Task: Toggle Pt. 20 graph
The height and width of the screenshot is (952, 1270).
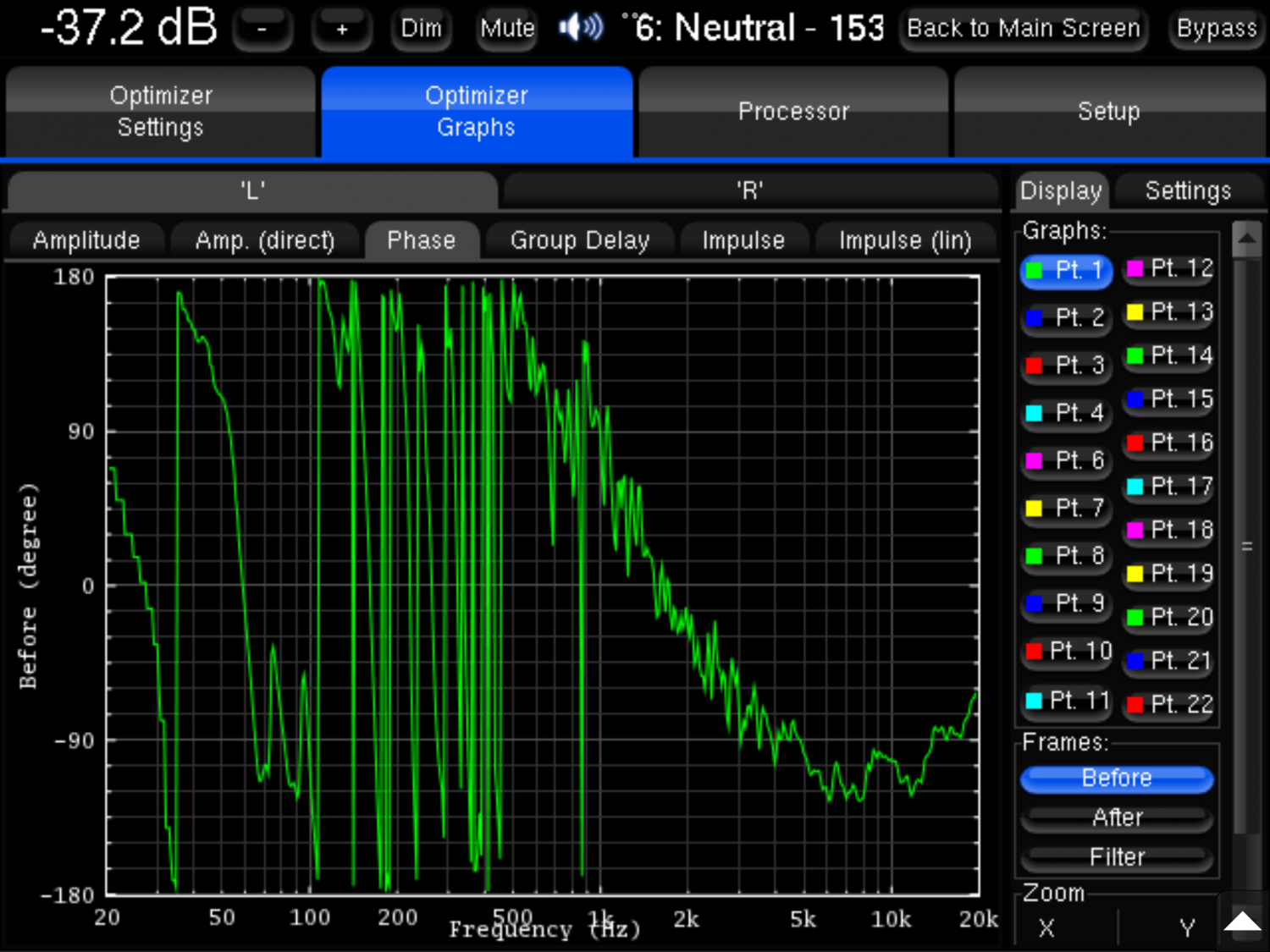Action: click(1169, 617)
